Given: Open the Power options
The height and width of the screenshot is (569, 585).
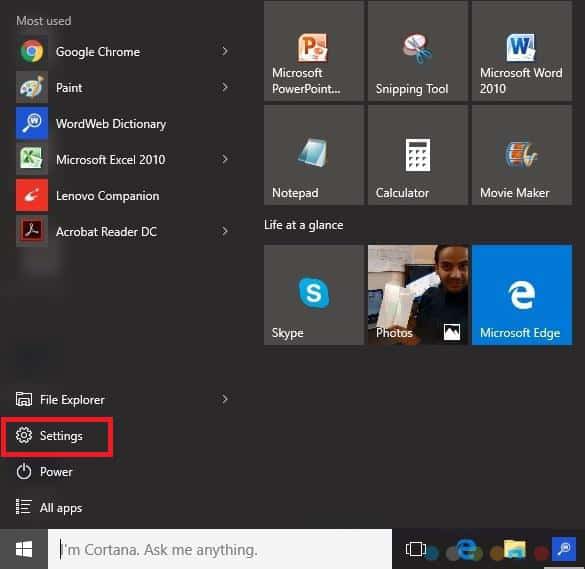Looking at the screenshot, I should (44, 472).
